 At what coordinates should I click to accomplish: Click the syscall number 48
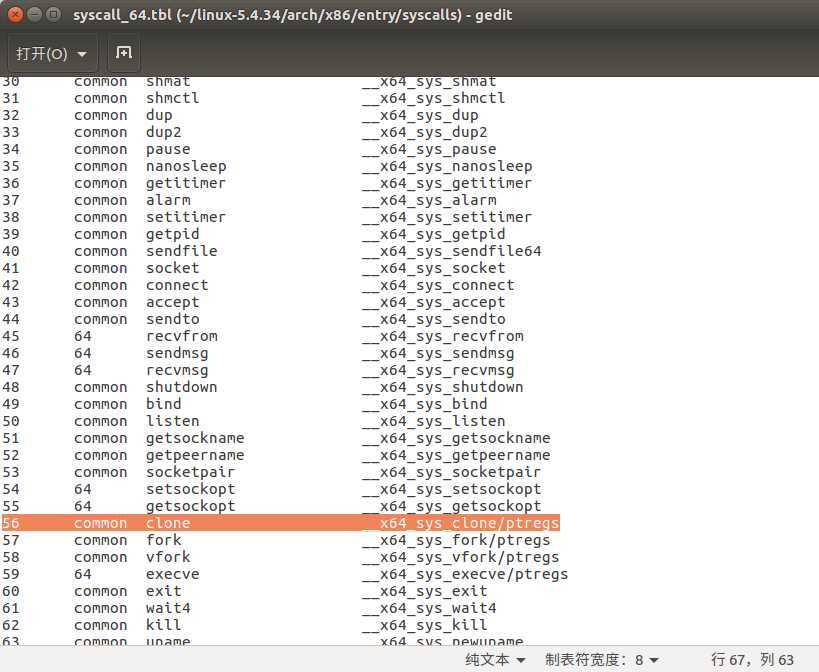[10, 387]
